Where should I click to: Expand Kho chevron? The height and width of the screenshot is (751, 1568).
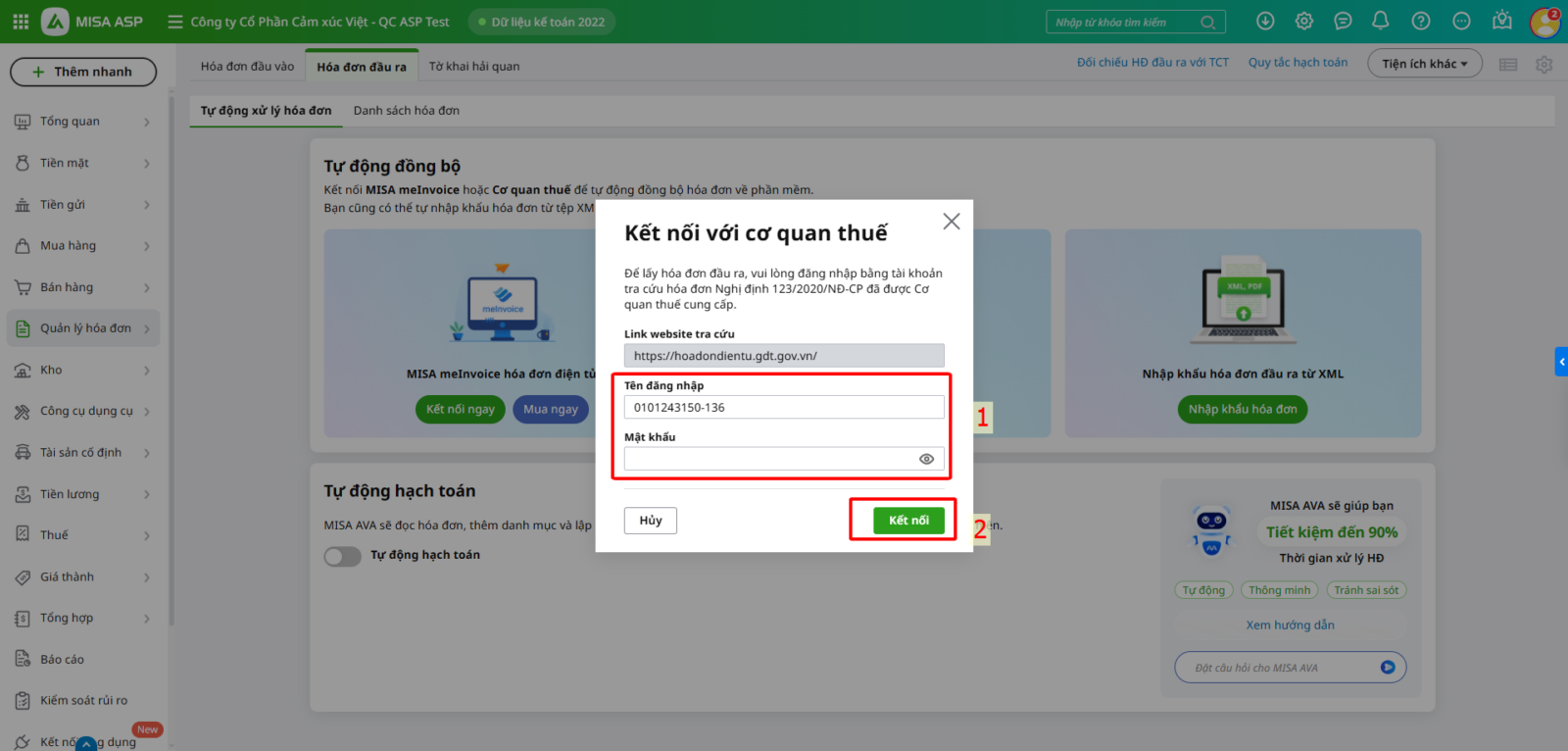(x=147, y=371)
